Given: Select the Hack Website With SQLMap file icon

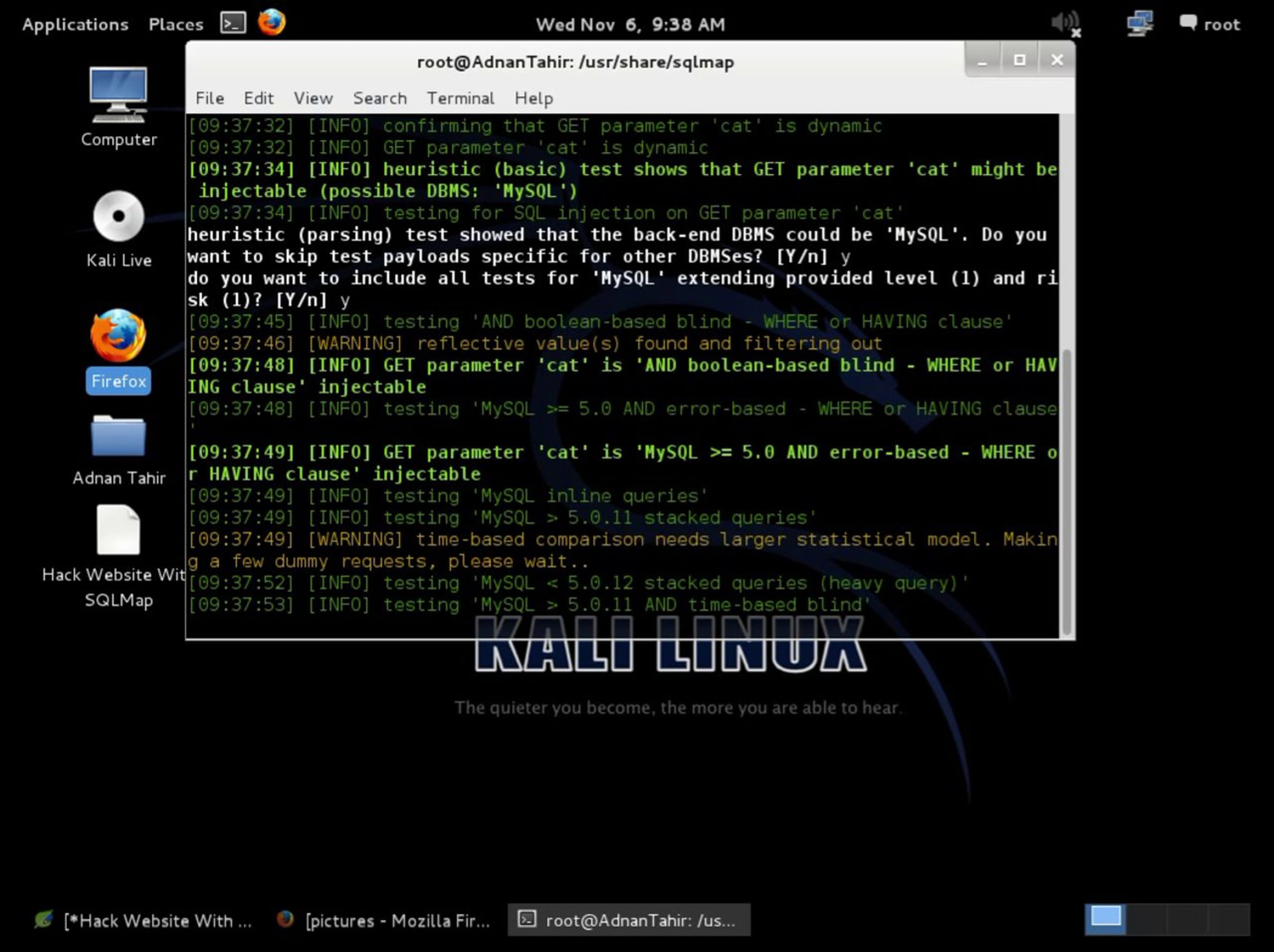Looking at the screenshot, I should pos(115,557).
